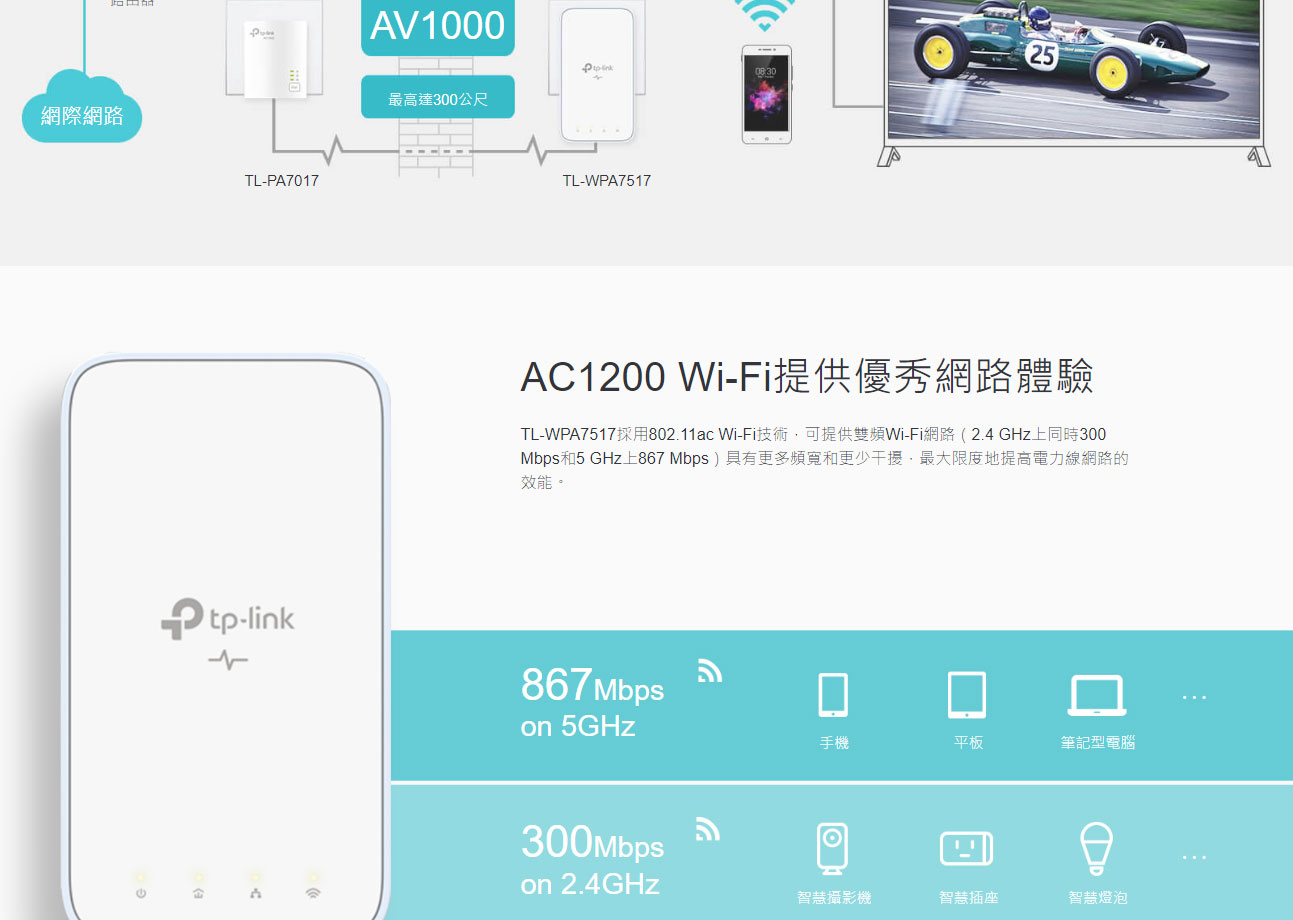The width and height of the screenshot is (1293, 920).
Task: Select the tablet icon labeled 平板
Action: (967, 695)
